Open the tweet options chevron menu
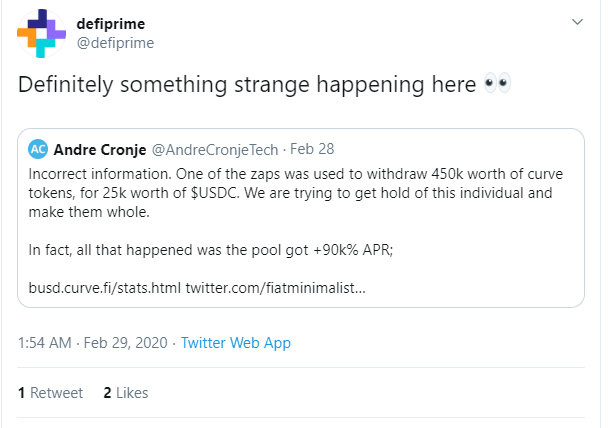The height and width of the screenshot is (428, 612). point(577,22)
